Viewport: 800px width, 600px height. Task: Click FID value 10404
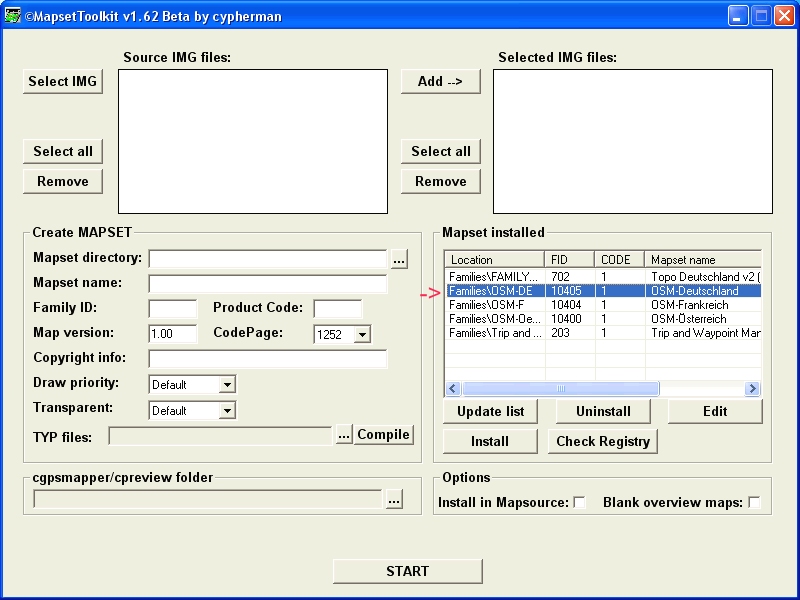566,305
